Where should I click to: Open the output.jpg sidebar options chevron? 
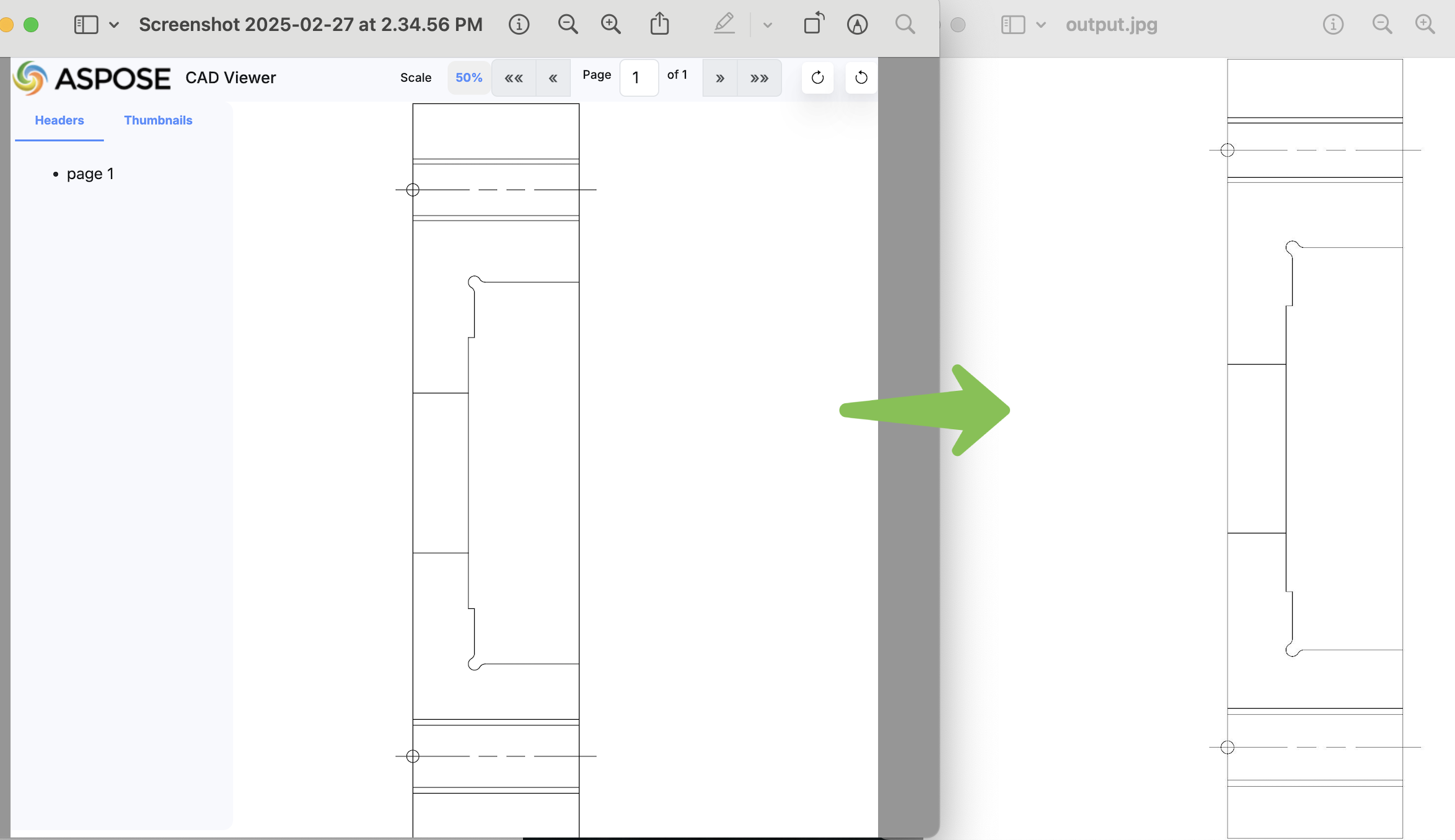[1041, 25]
